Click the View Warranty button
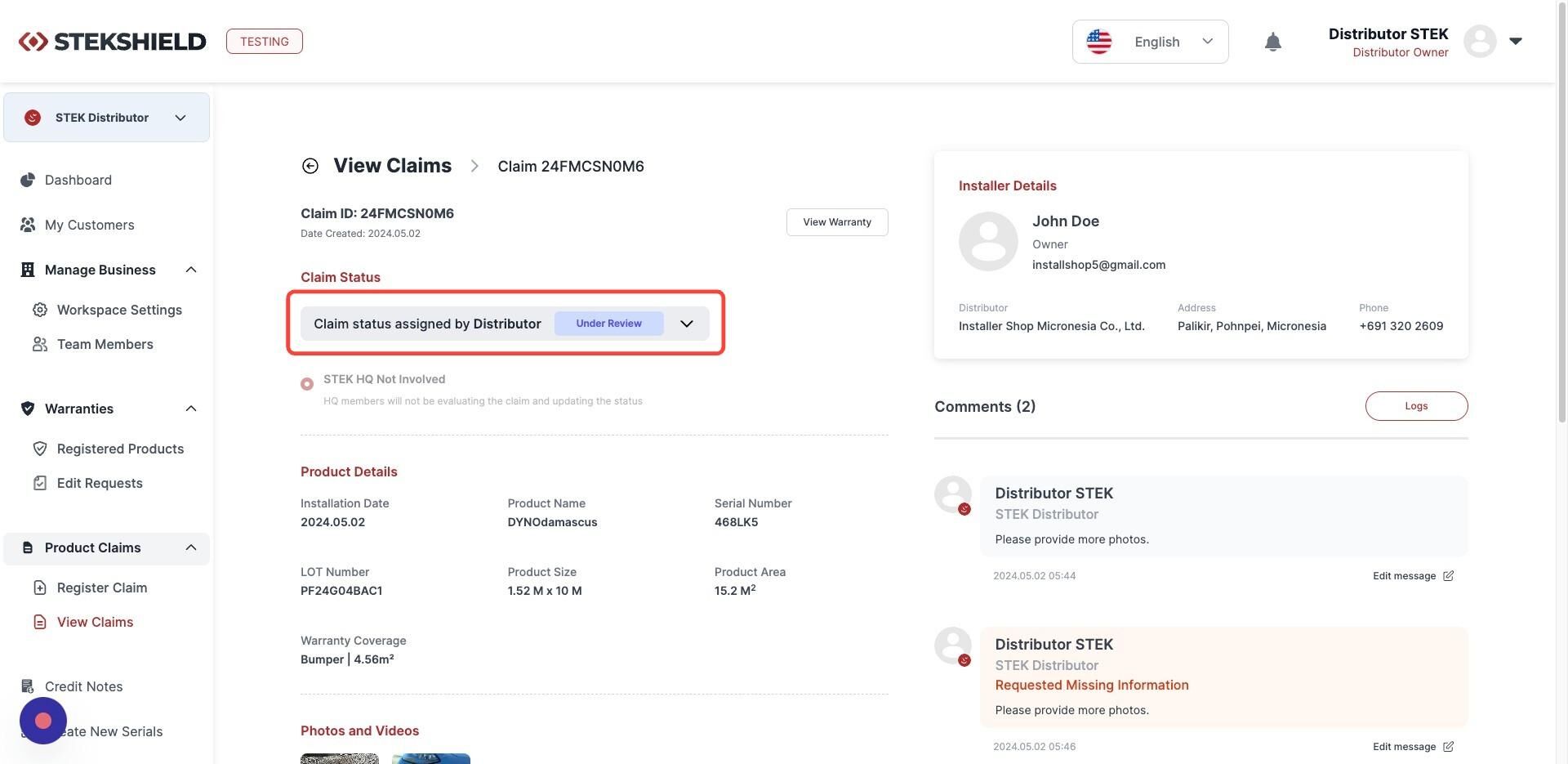This screenshot has width=1568, height=764. click(837, 222)
